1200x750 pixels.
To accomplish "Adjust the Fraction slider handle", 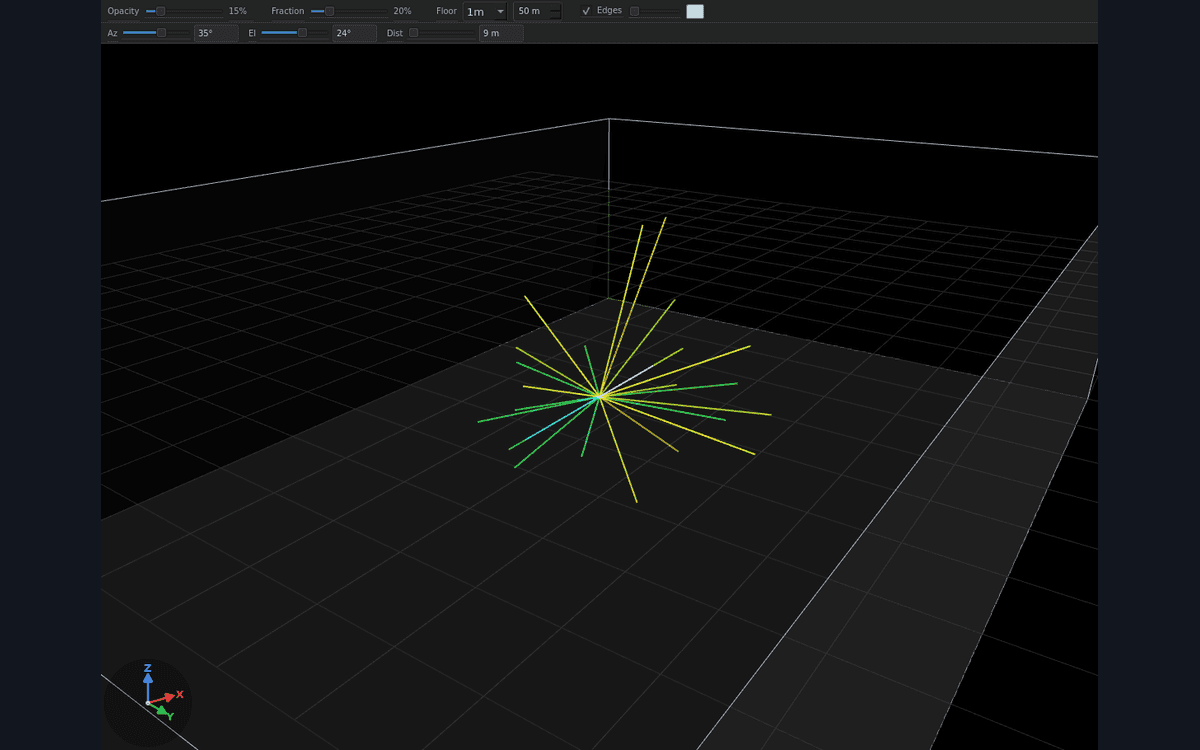I will [329, 11].
